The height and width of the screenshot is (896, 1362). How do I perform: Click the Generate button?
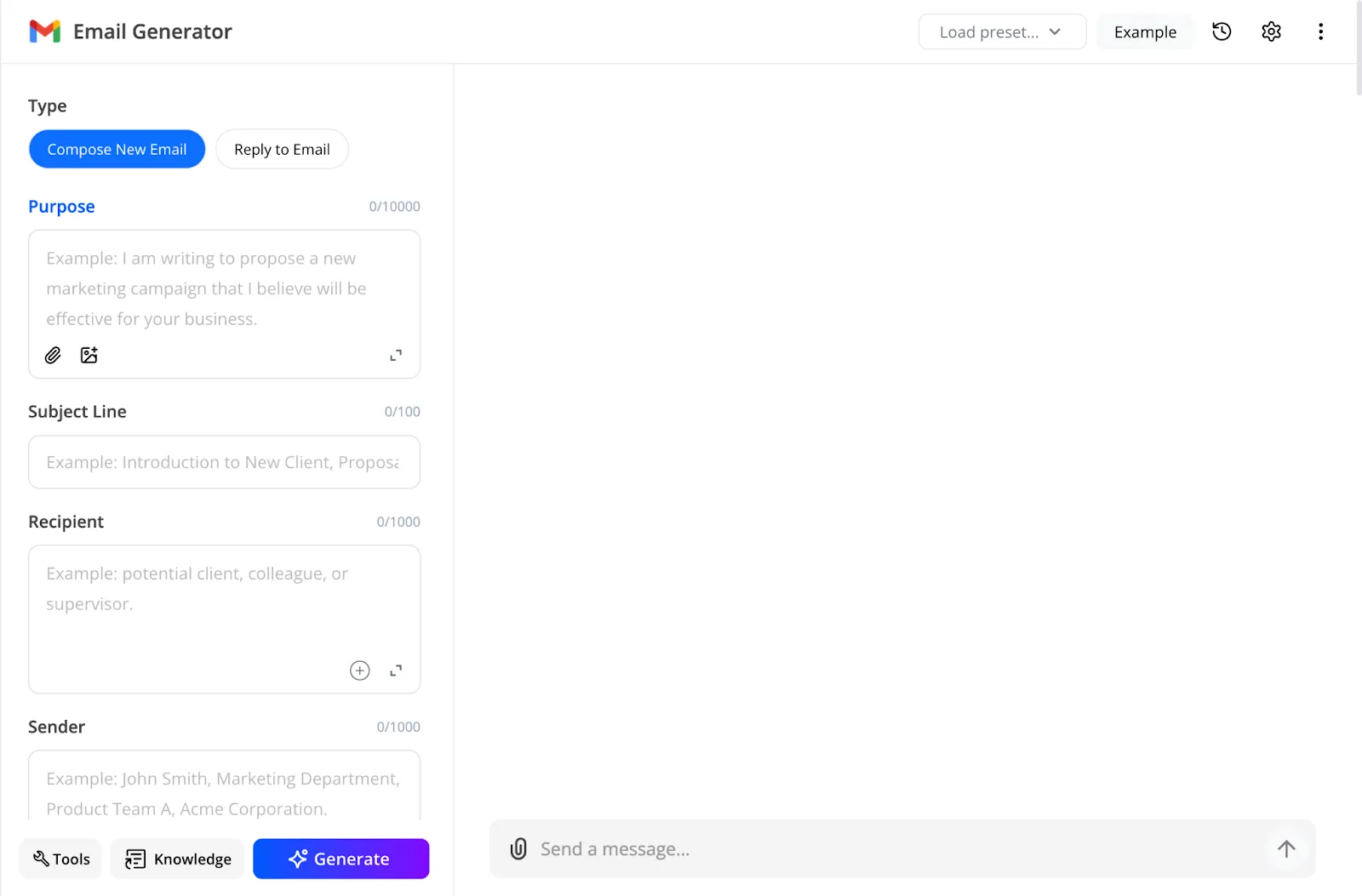click(340, 859)
